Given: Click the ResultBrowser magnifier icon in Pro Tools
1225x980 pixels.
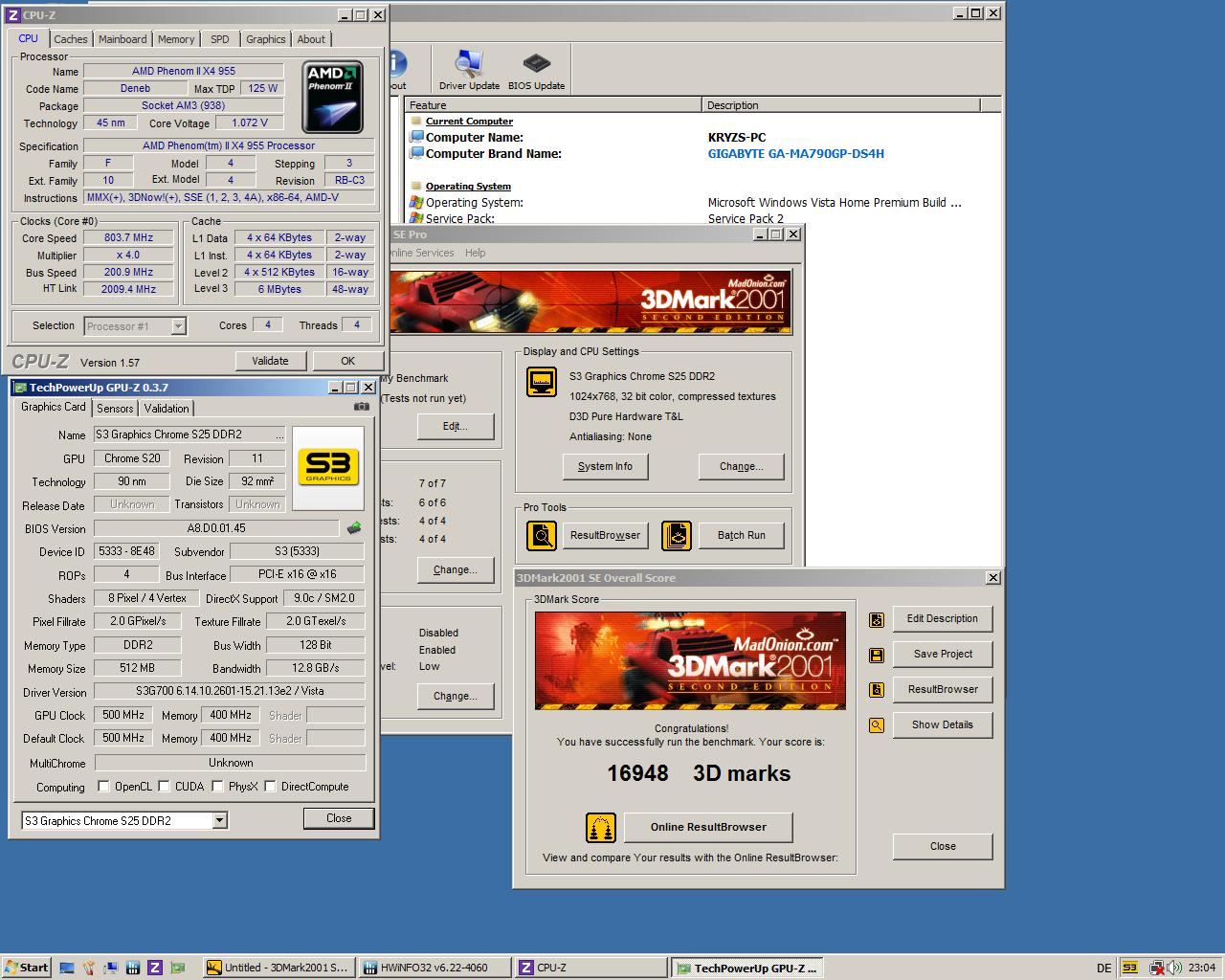Looking at the screenshot, I should (542, 535).
